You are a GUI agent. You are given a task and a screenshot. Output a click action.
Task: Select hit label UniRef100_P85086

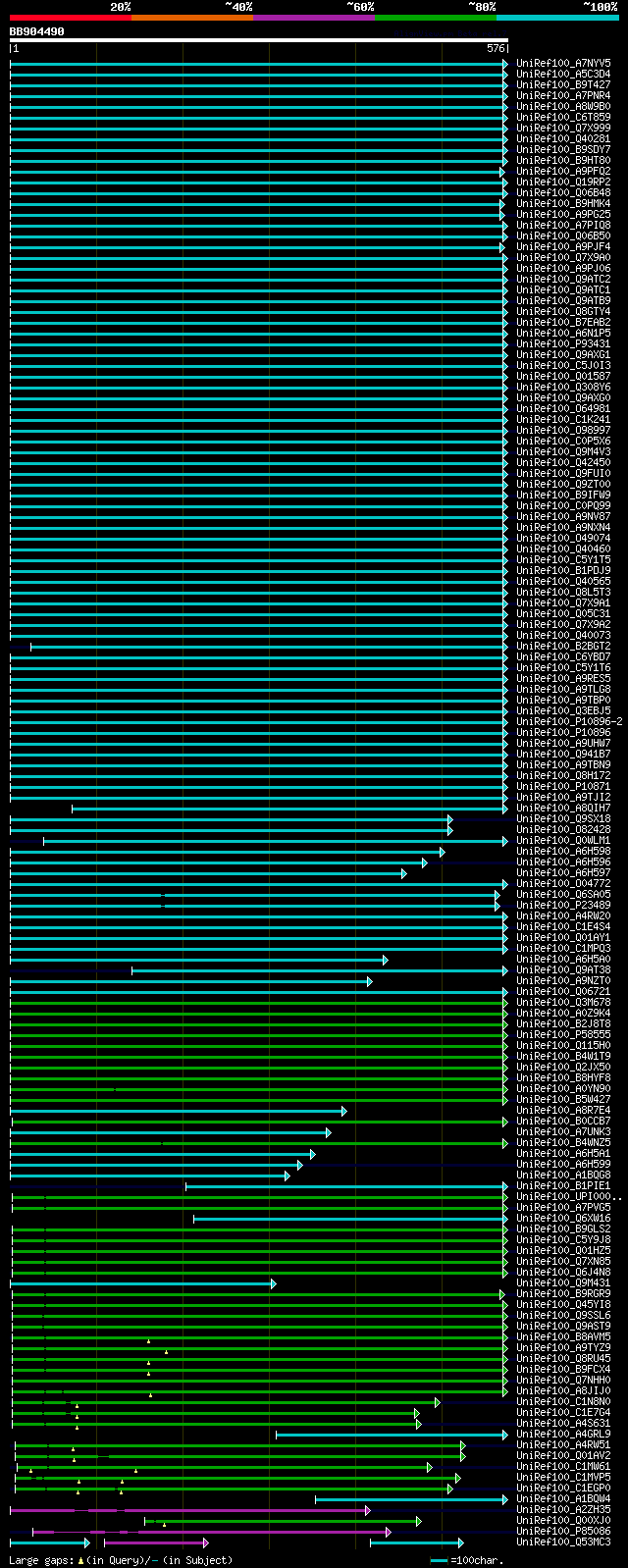click(563, 1531)
